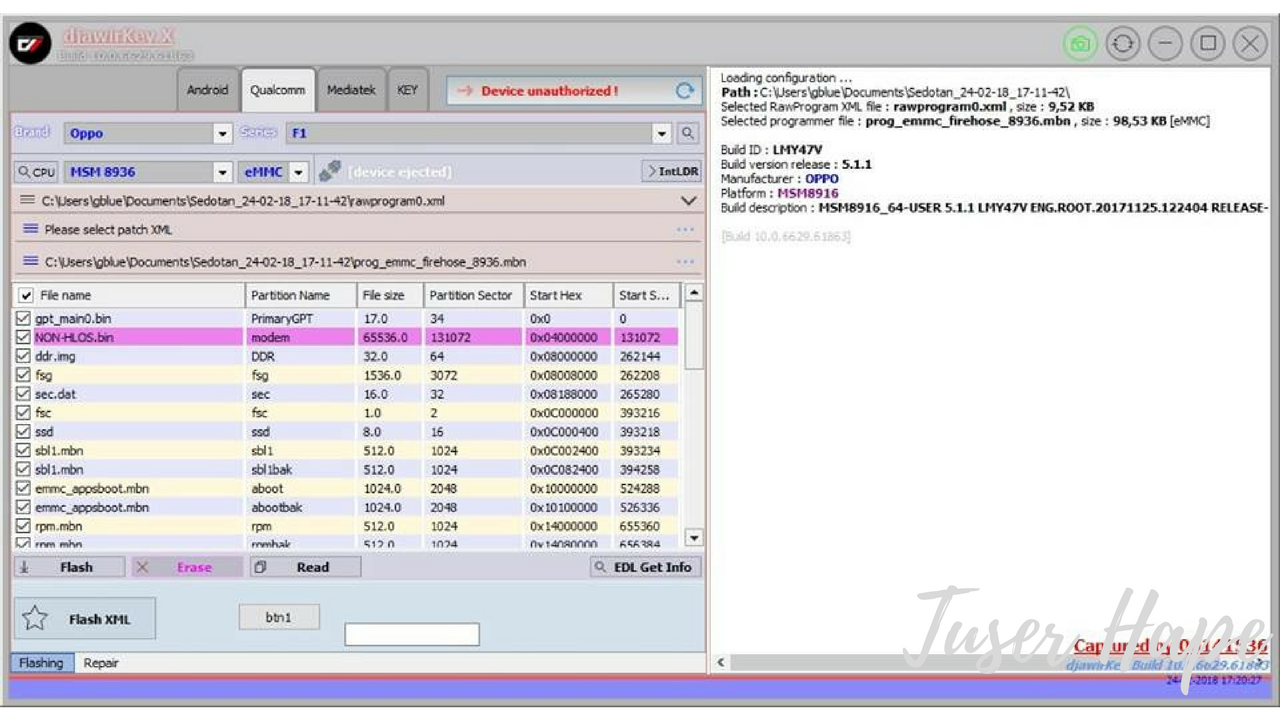Screen dimensions: 1280x720
Task: Click the menu icon beside the firehose mbn path
Action: click(x=31, y=262)
